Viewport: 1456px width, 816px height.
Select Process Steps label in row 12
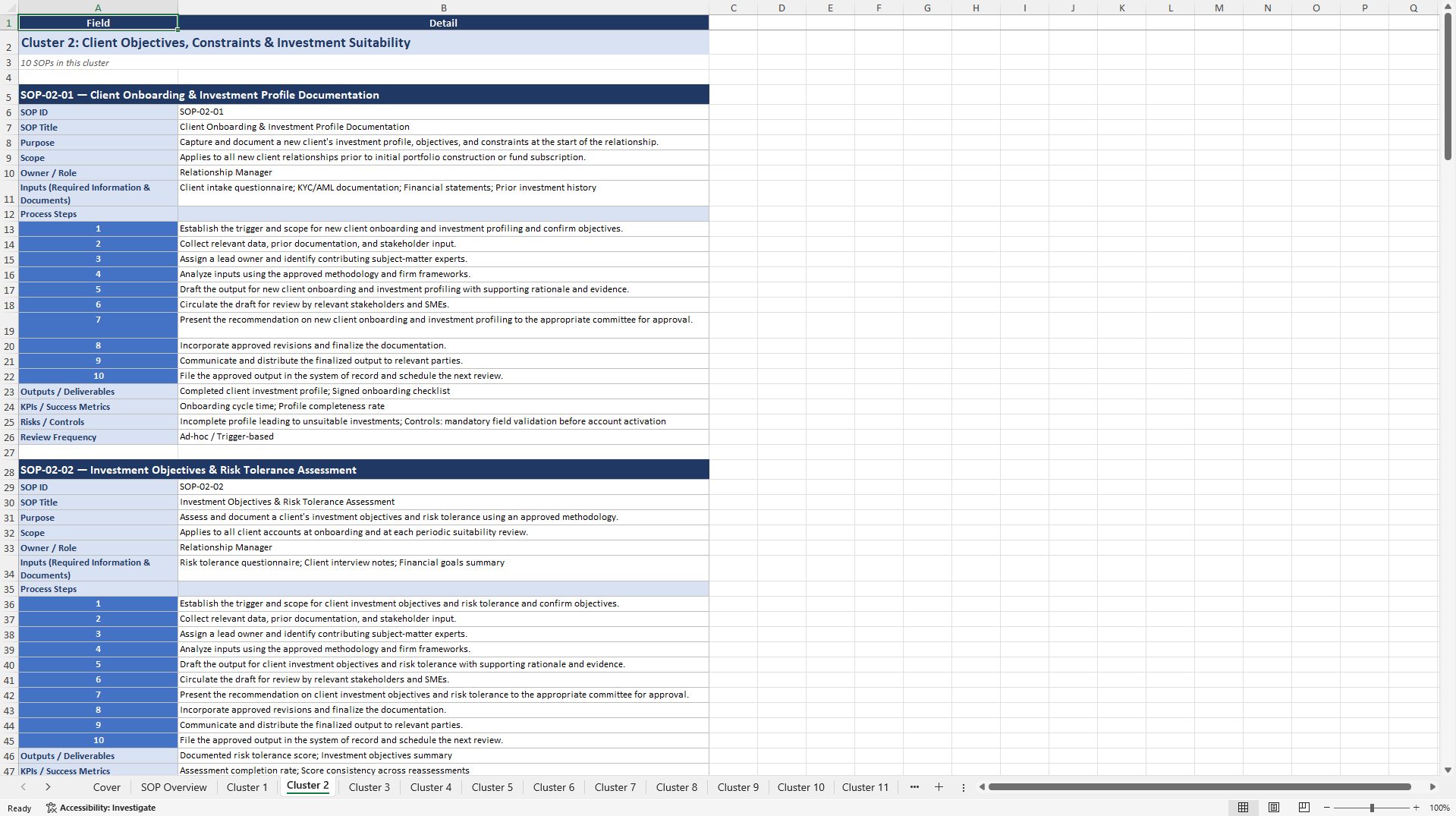[x=98, y=214]
